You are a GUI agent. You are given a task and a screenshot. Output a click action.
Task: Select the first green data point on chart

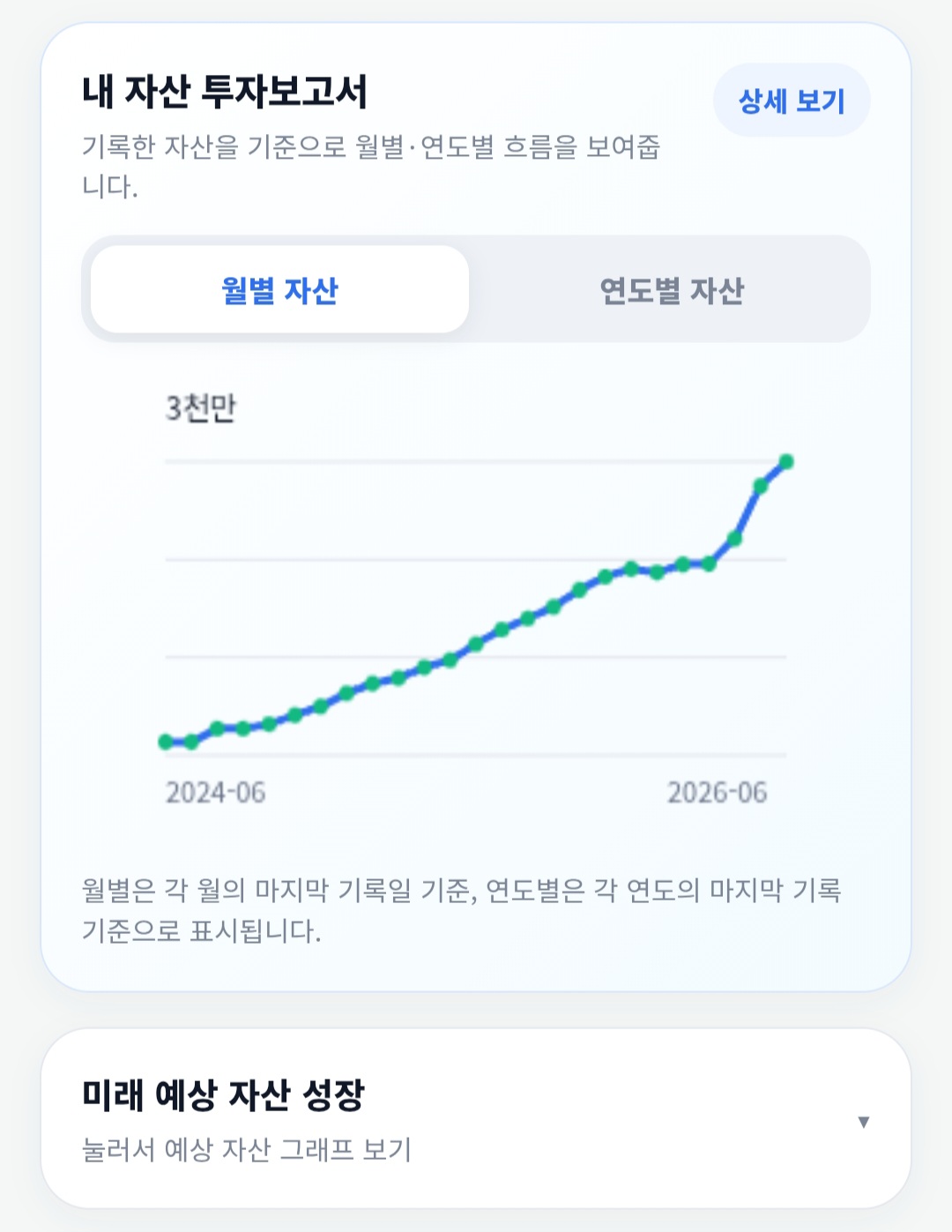166,742
